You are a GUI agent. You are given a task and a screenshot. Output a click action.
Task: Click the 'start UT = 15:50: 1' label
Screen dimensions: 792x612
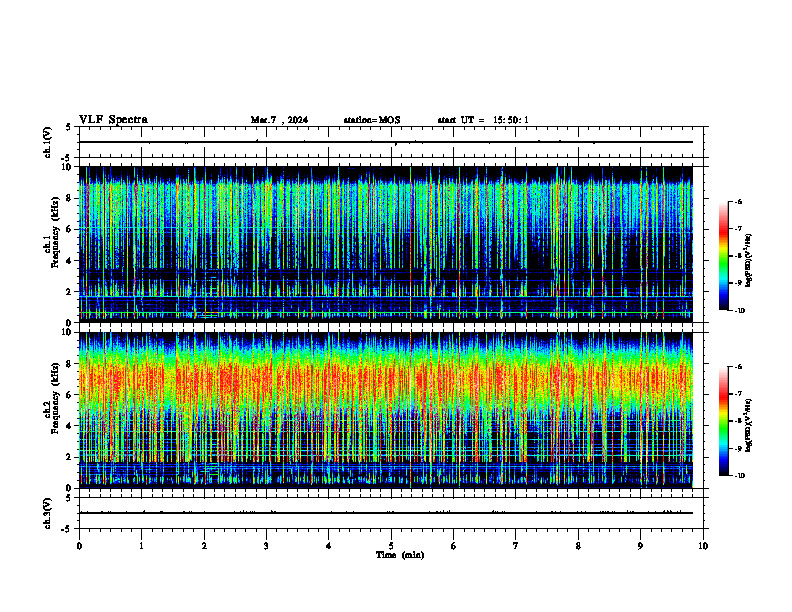tap(483, 120)
